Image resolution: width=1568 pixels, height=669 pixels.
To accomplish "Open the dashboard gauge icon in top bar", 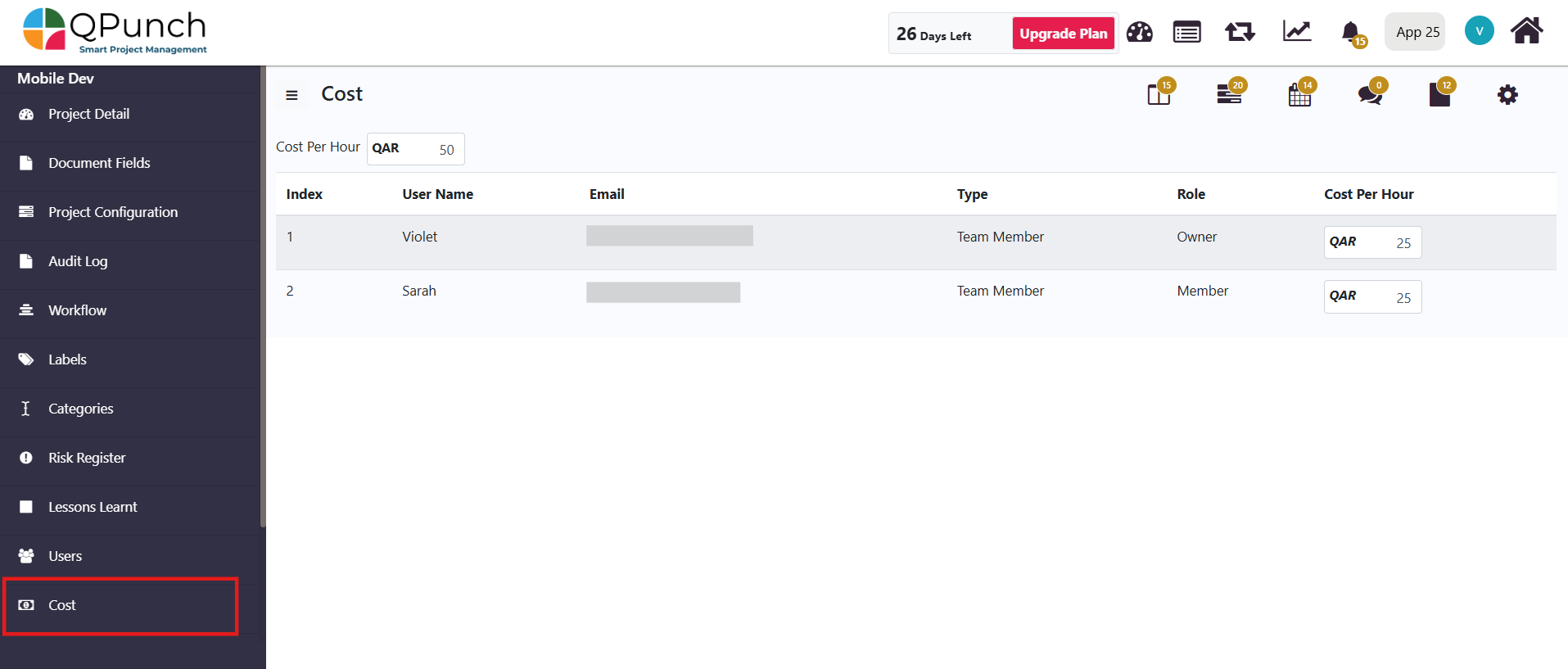I will point(1139,33).
